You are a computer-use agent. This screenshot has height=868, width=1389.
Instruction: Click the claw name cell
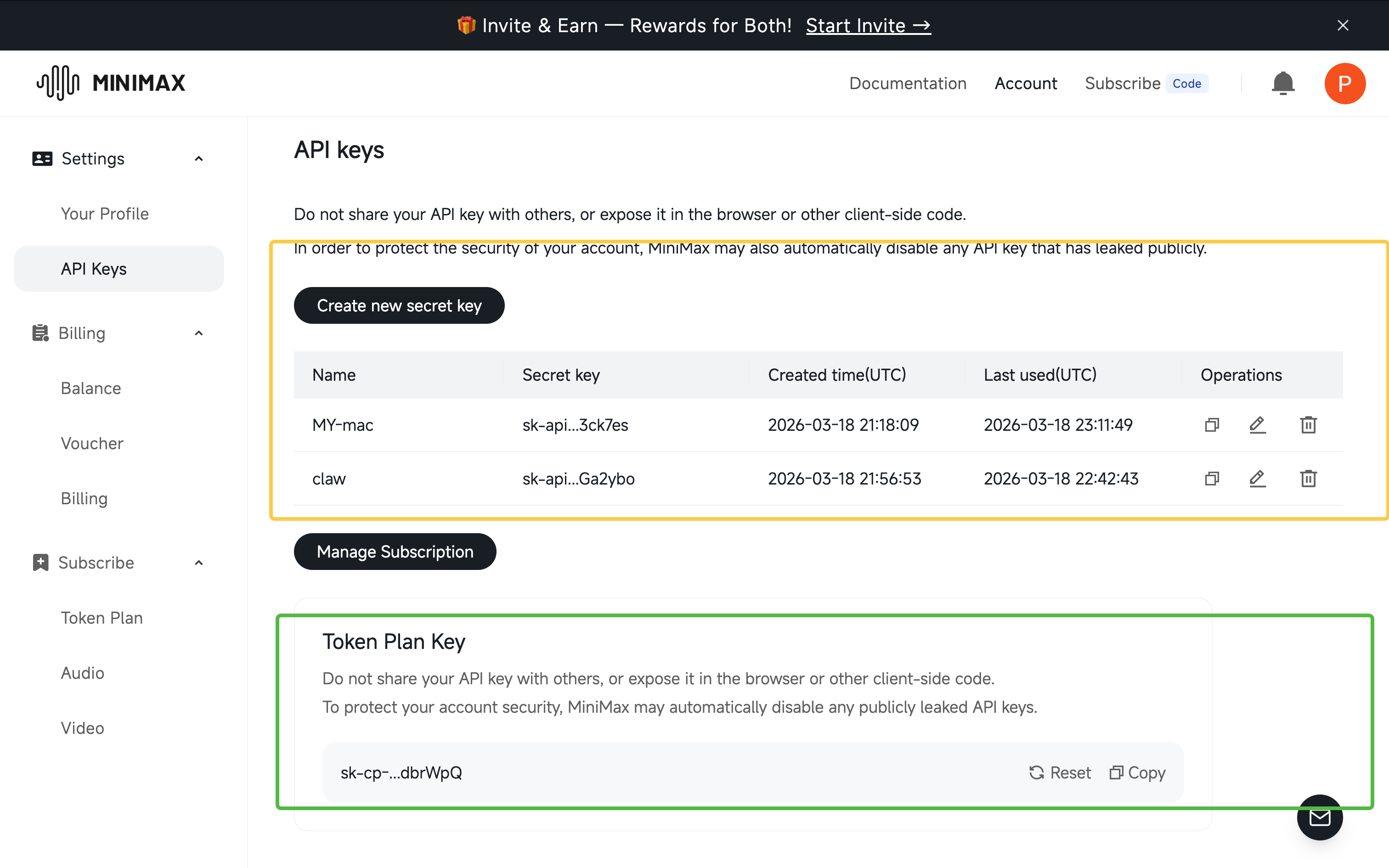pos(329,479)
